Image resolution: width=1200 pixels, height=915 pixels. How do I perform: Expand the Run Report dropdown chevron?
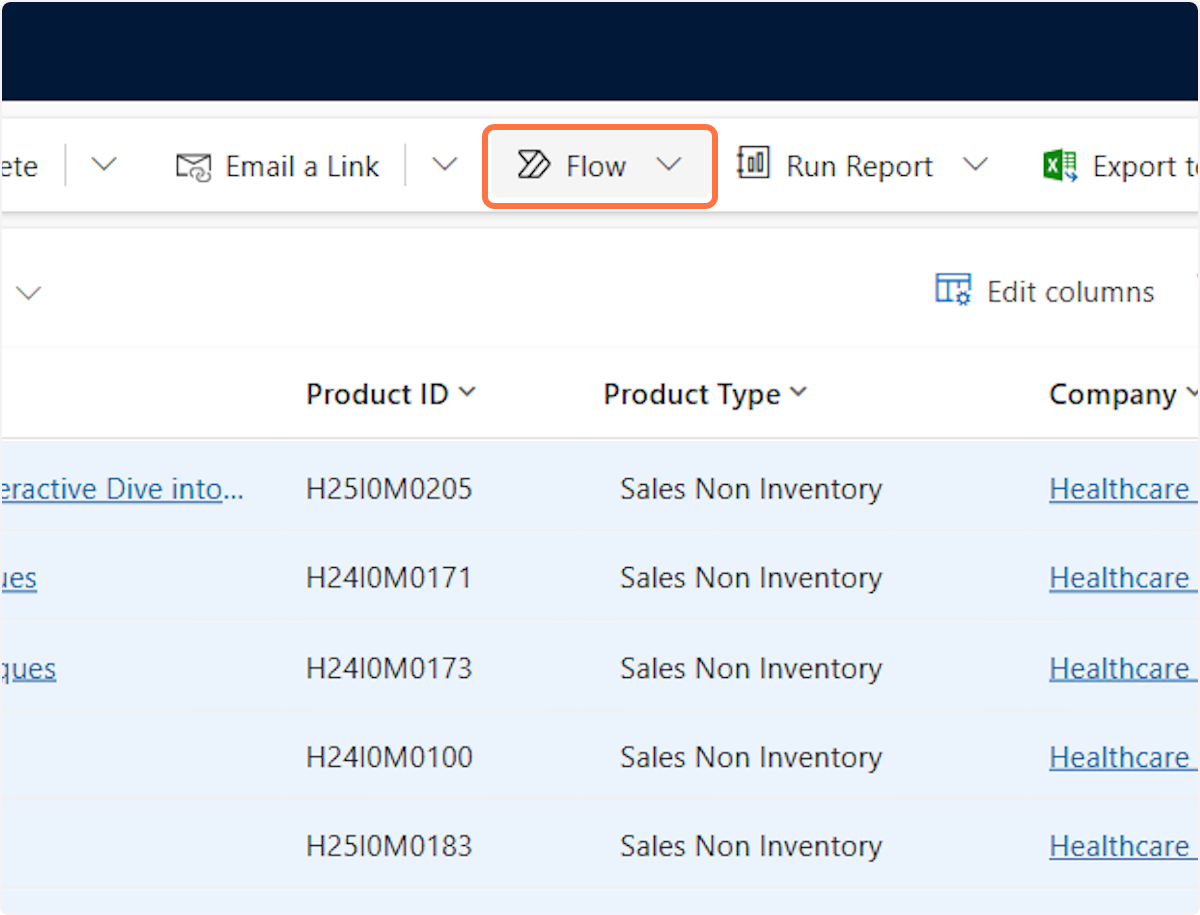click(x=975, y=165)
